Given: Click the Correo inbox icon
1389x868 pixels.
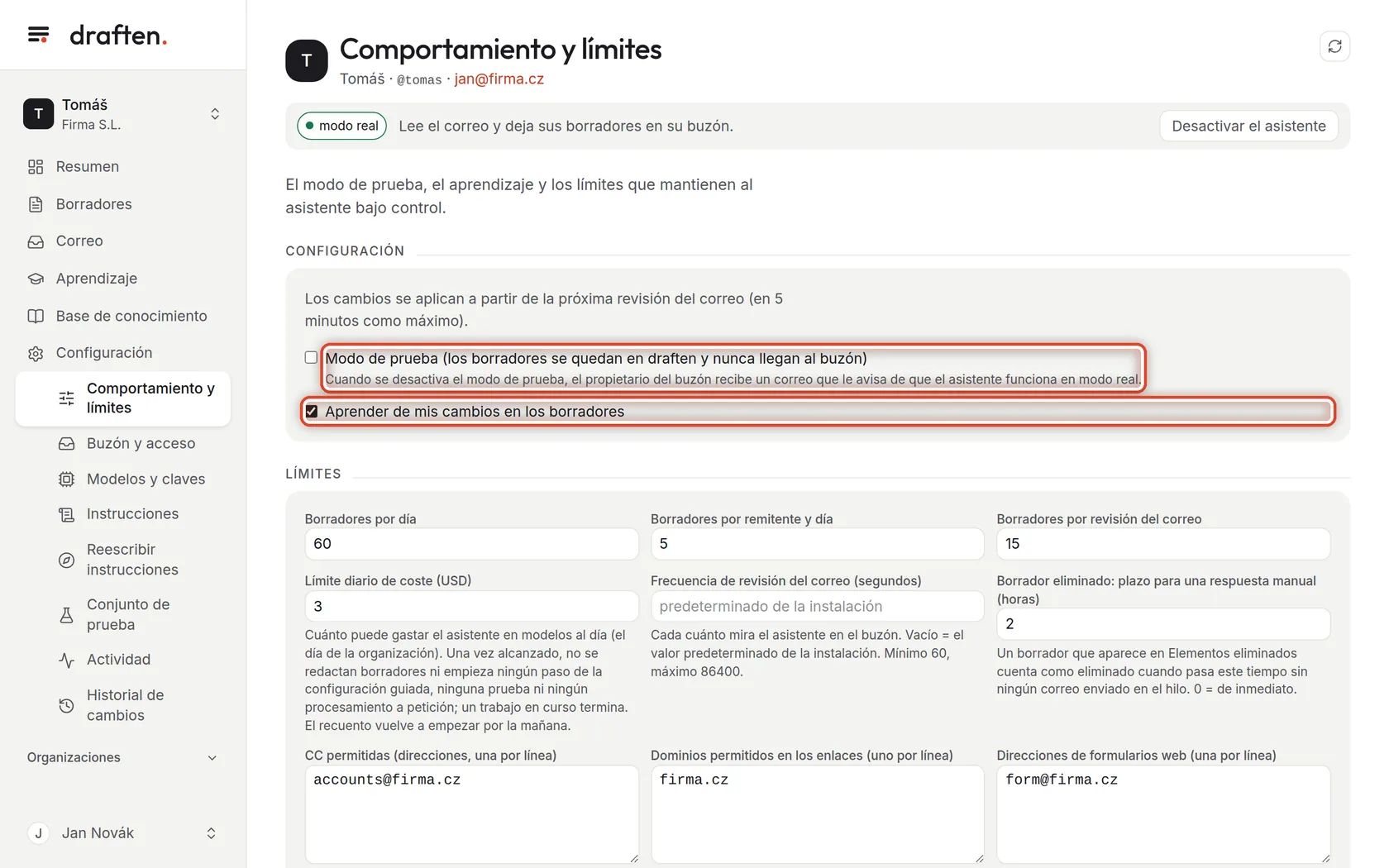Looking at the screenshot, I should click(x=36, y=241).
